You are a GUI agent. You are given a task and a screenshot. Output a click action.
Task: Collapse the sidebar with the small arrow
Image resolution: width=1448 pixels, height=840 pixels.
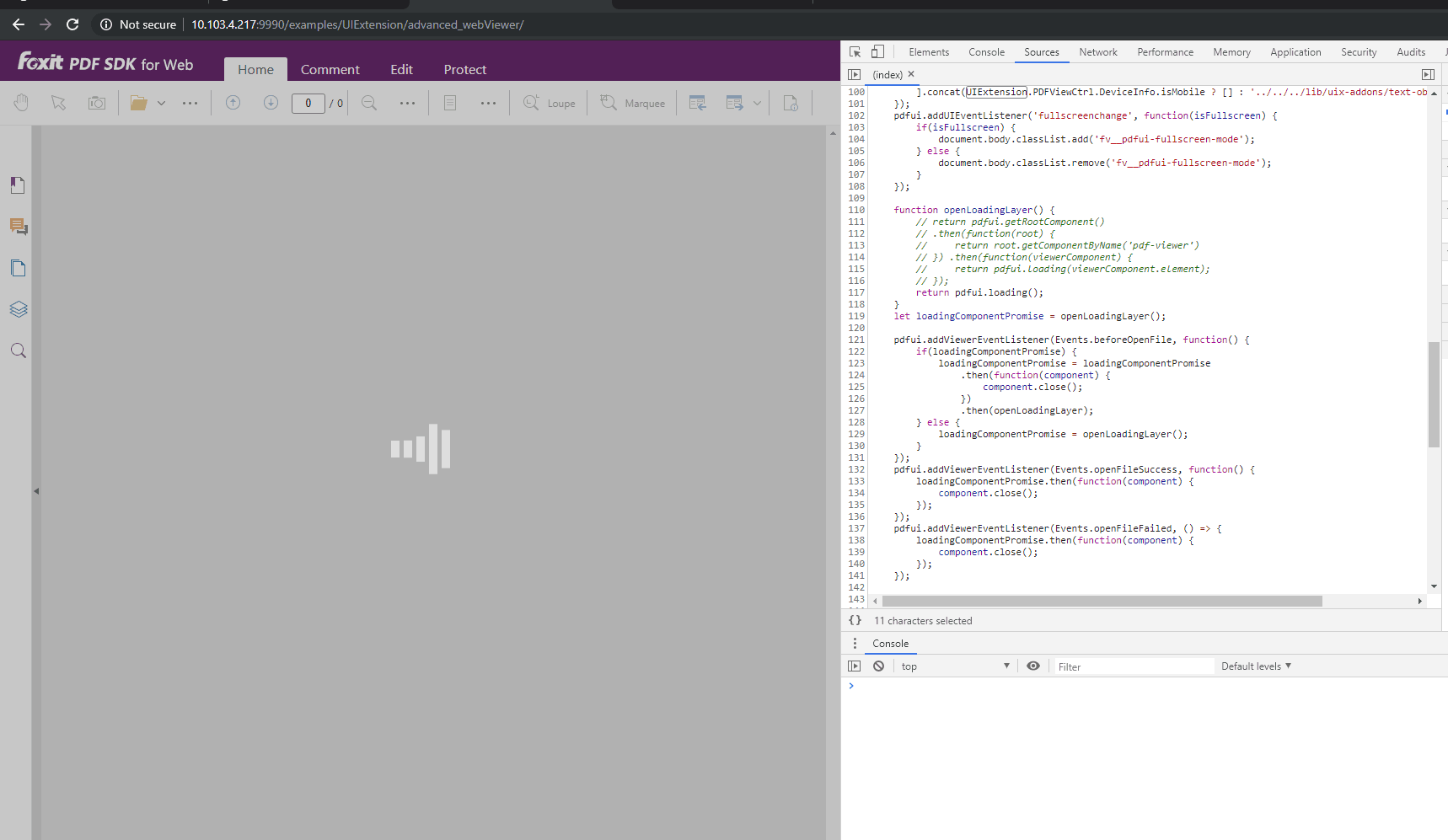[x=36, y=490]
